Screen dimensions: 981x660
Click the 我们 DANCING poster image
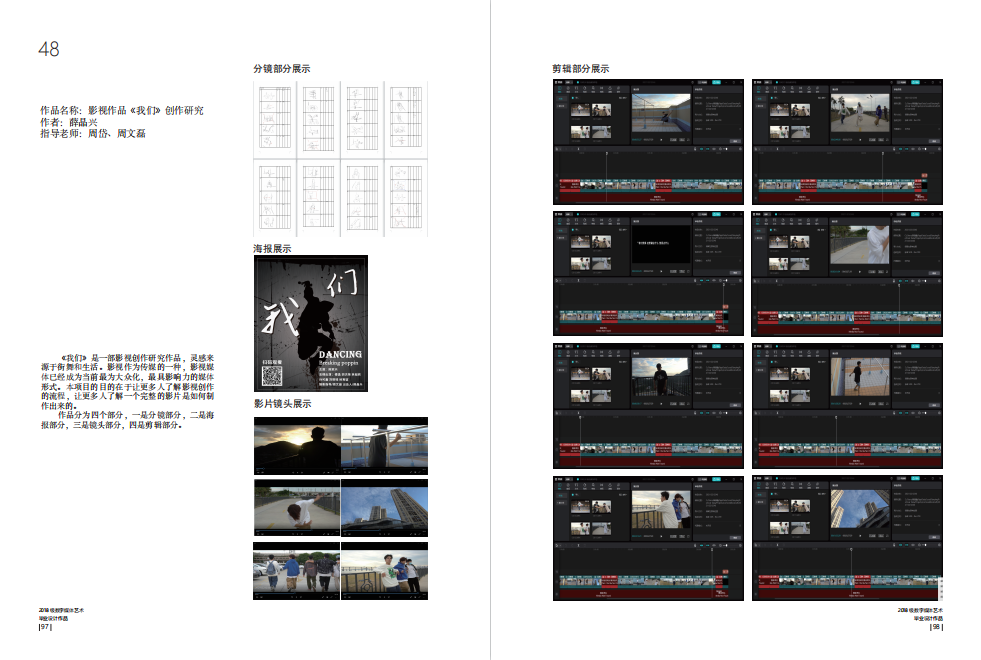point(310,323)
